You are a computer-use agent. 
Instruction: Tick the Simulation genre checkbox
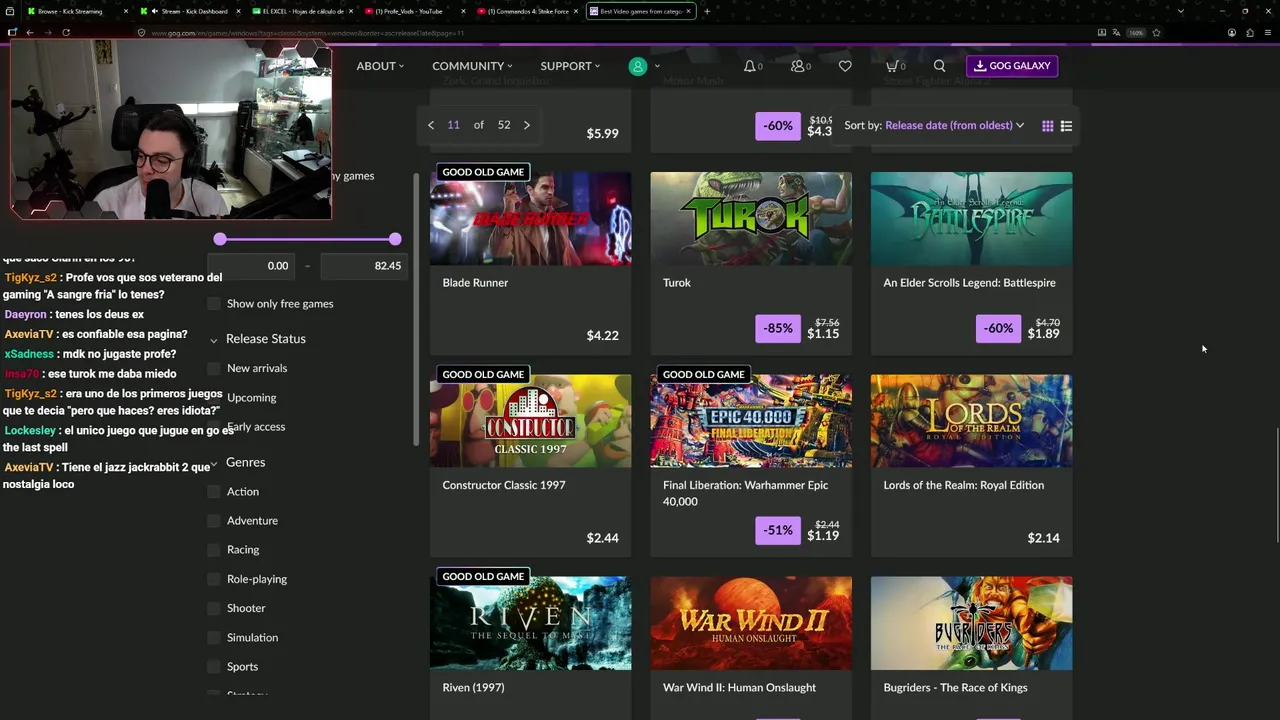tap(214, 637)
